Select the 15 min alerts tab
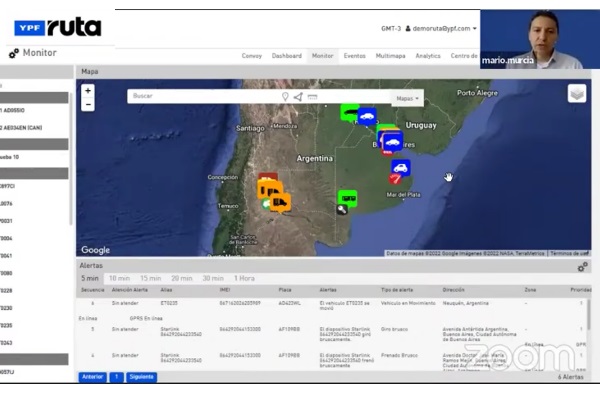This screenshot has width=600, height=400. [150, 278]
